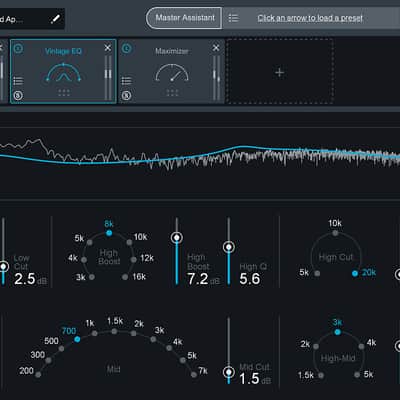Open the preset list icon
Image resolution: width=400 pixels, height=400 pixels.
click(x=233, y=18)
